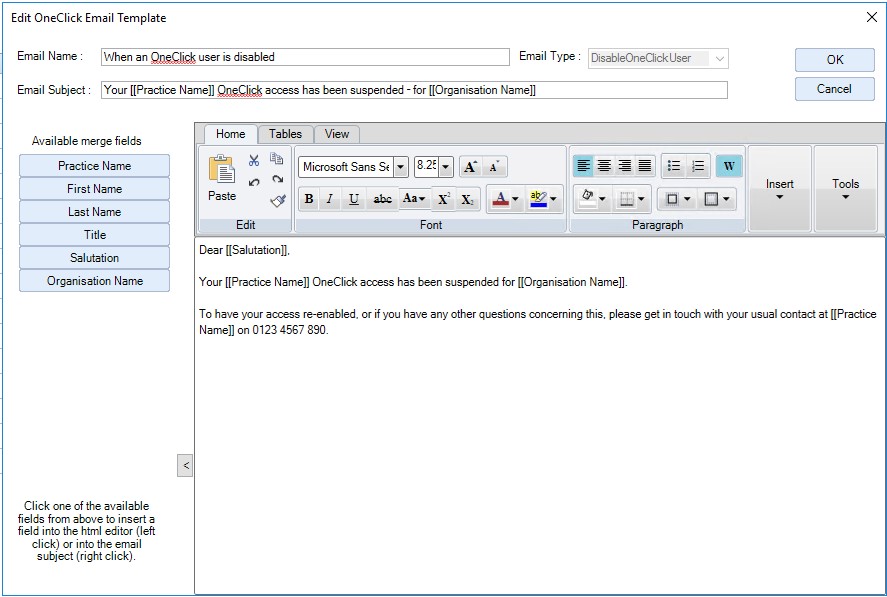Insert a bulleted list
The height and width of the screenshot is (597, 887).
pos(673,166)
